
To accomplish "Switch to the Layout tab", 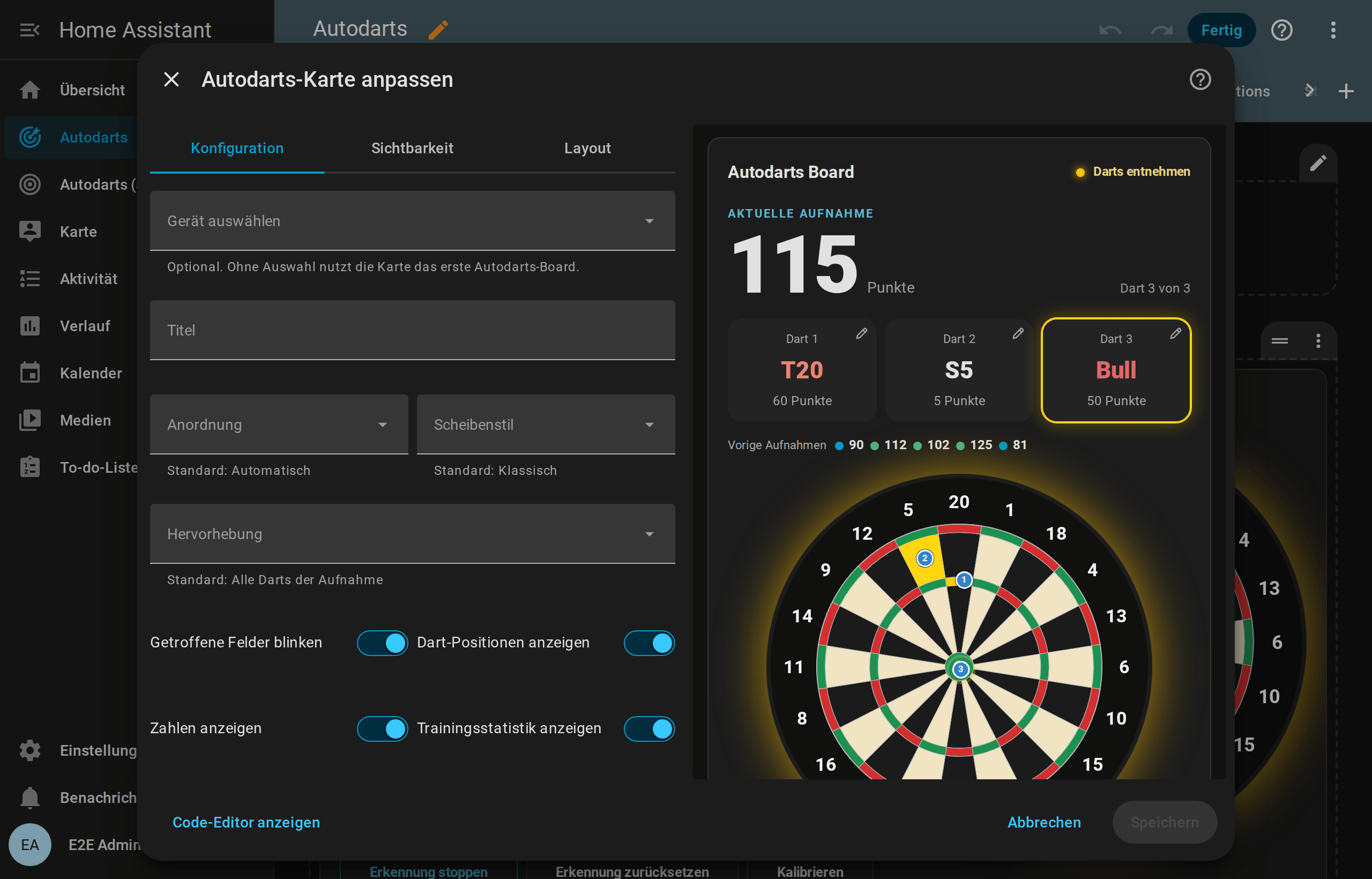I will [587, 148].
